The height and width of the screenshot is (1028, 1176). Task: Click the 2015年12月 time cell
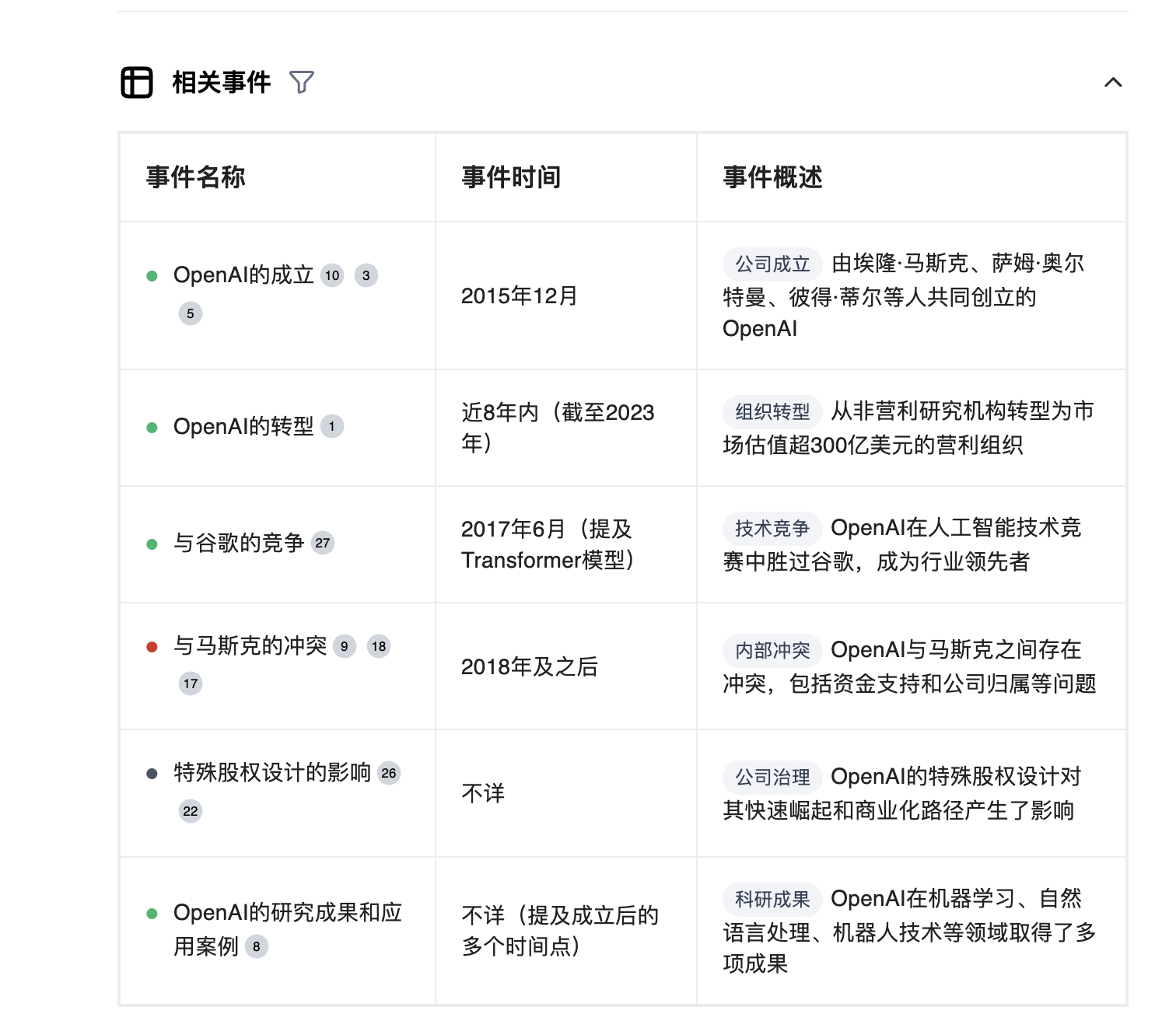click(x=520, y=296)
